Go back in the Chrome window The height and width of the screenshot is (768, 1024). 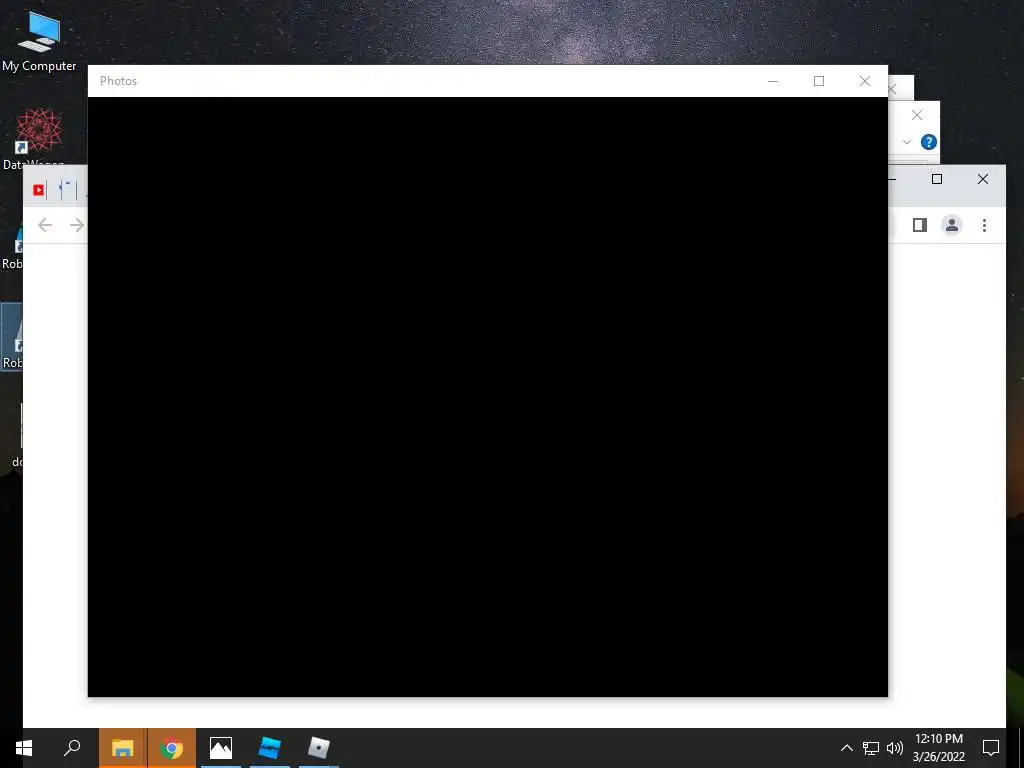click(x=45, y=225)
